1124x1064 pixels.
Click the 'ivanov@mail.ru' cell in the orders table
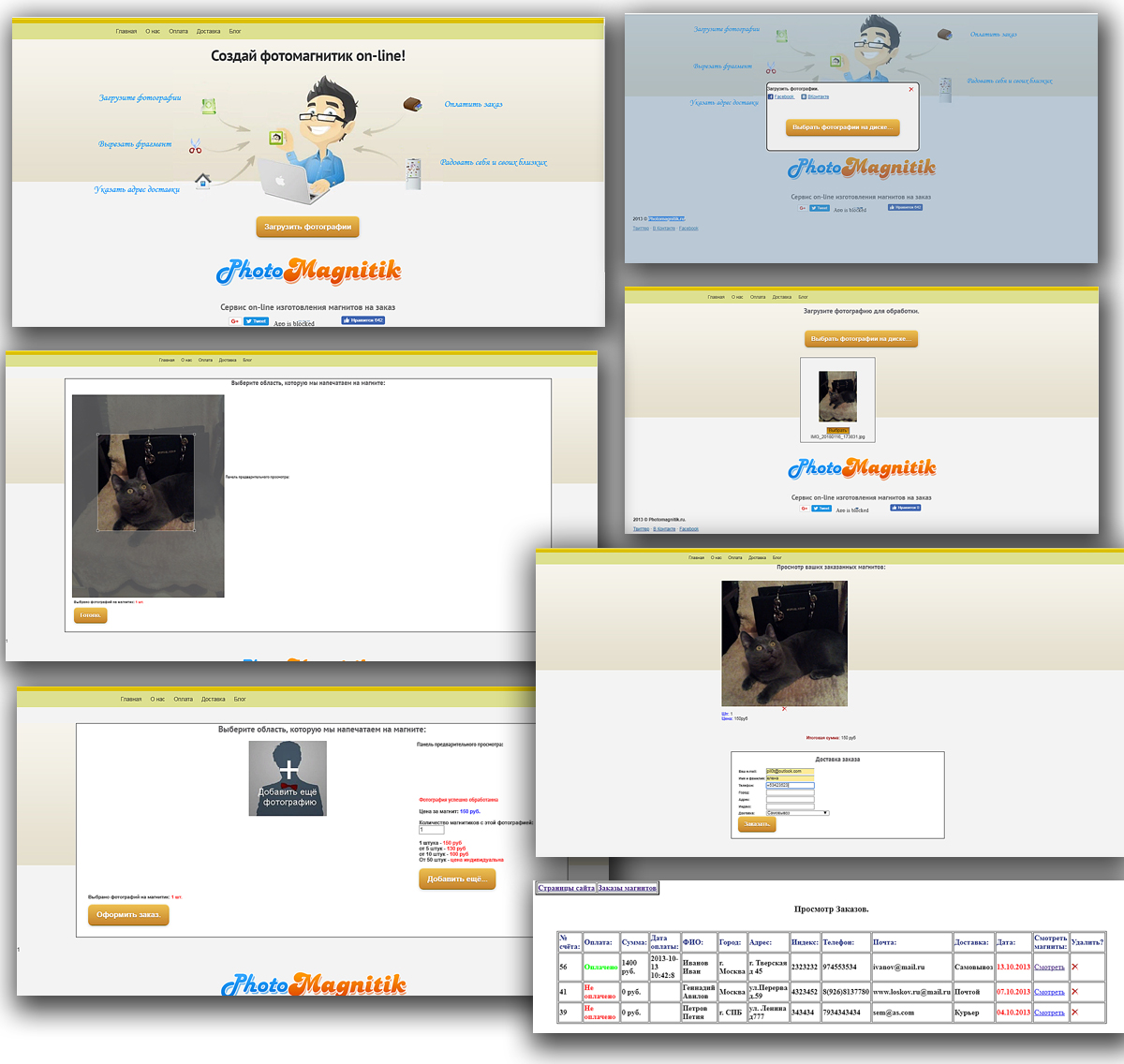tap(911, 967)
